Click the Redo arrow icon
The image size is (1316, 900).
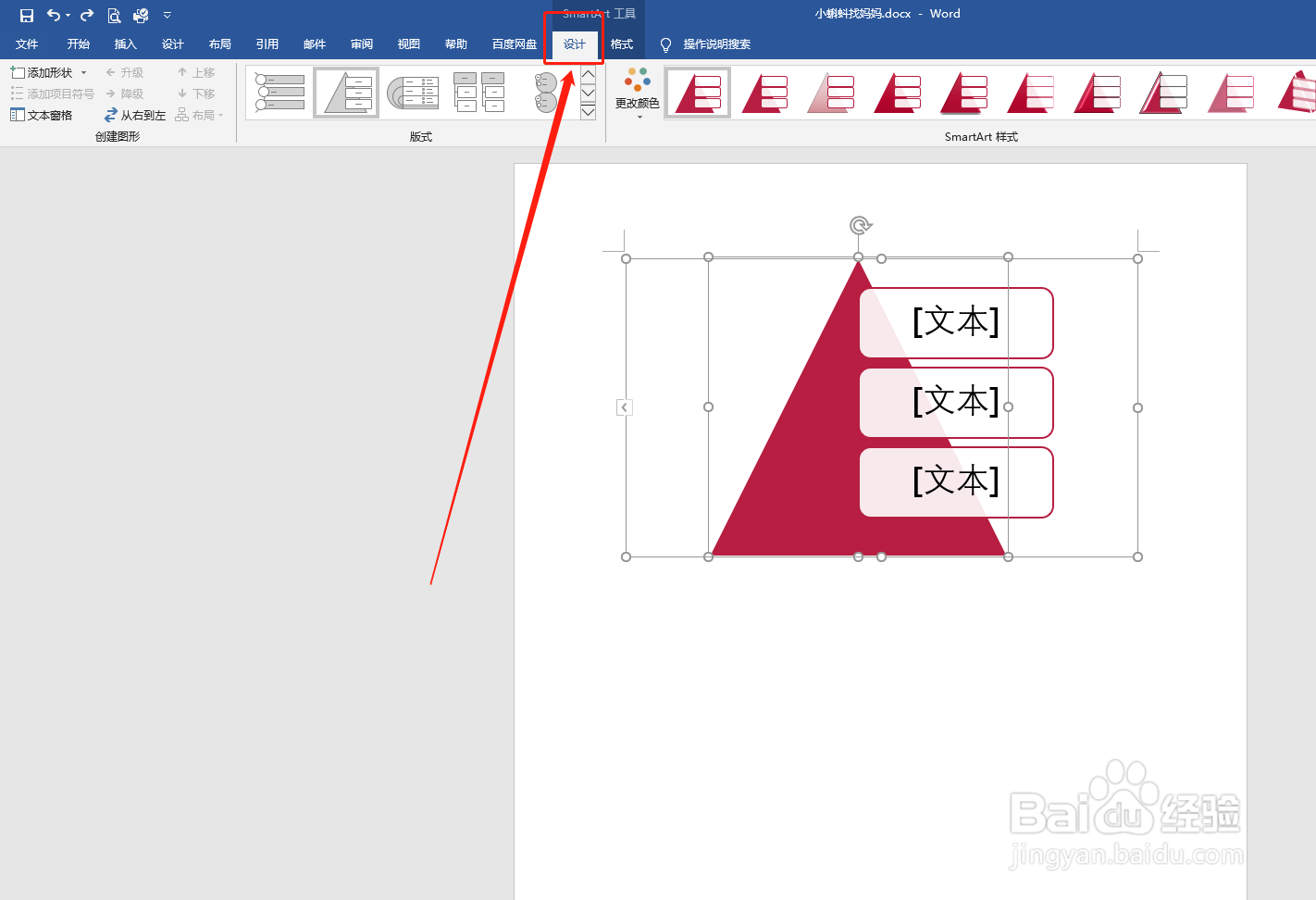pos(87,15)
